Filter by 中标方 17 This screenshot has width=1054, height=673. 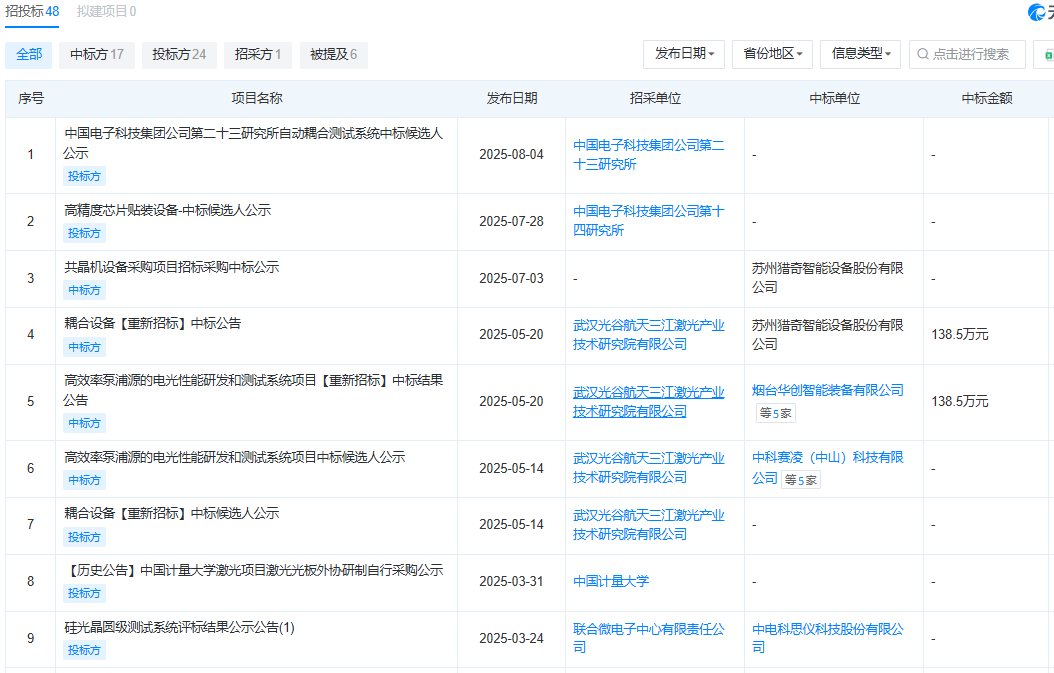coord(96,54)
